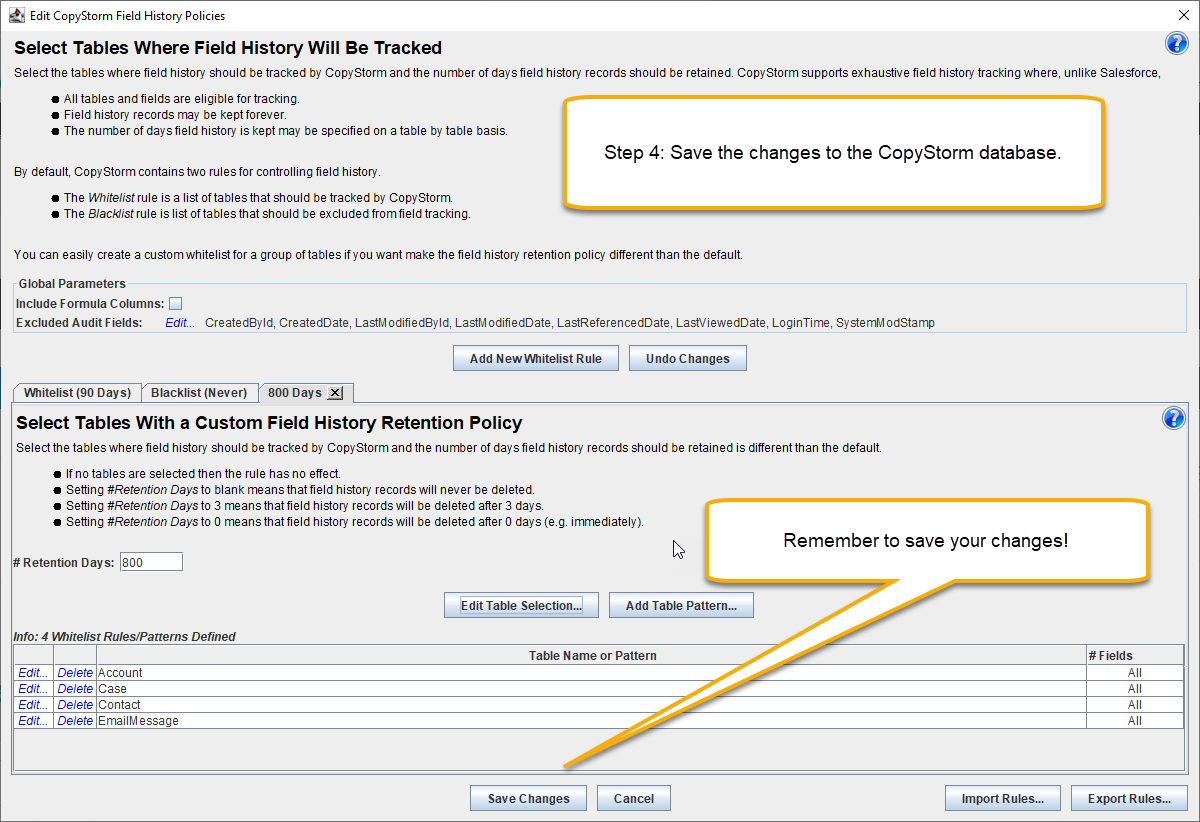Select the Contact table name cell
The width and height of the screenshot is (1200, 822).
coord(591,705)
